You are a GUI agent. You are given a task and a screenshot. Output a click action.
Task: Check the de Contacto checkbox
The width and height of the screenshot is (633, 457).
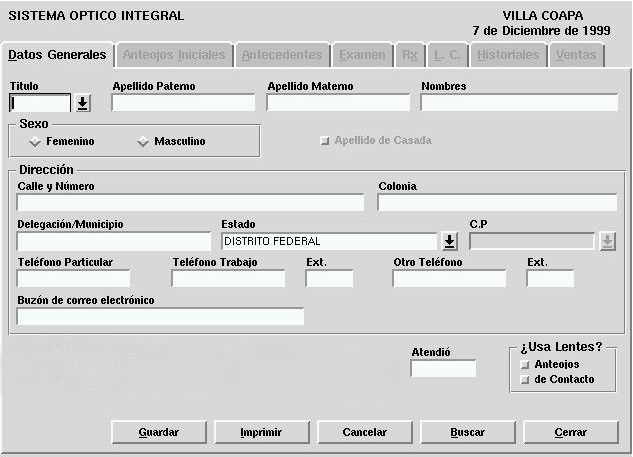click(525, 380)
